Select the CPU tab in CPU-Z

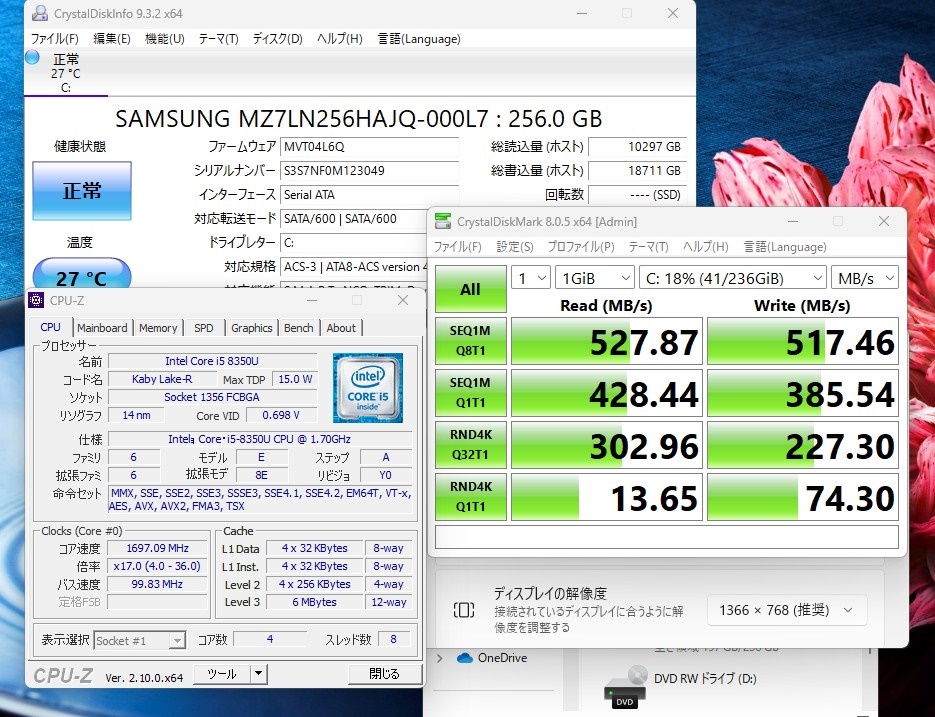[51, 327]
